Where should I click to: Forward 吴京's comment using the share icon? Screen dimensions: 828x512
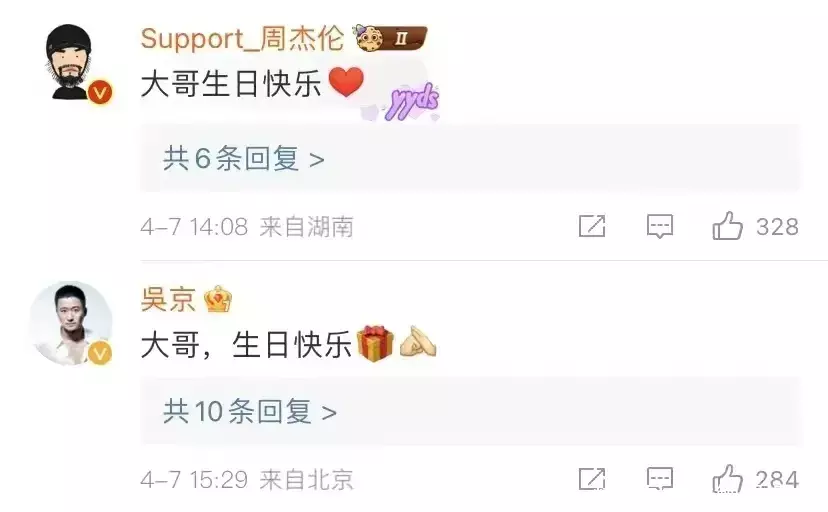[x=592, y=479]
